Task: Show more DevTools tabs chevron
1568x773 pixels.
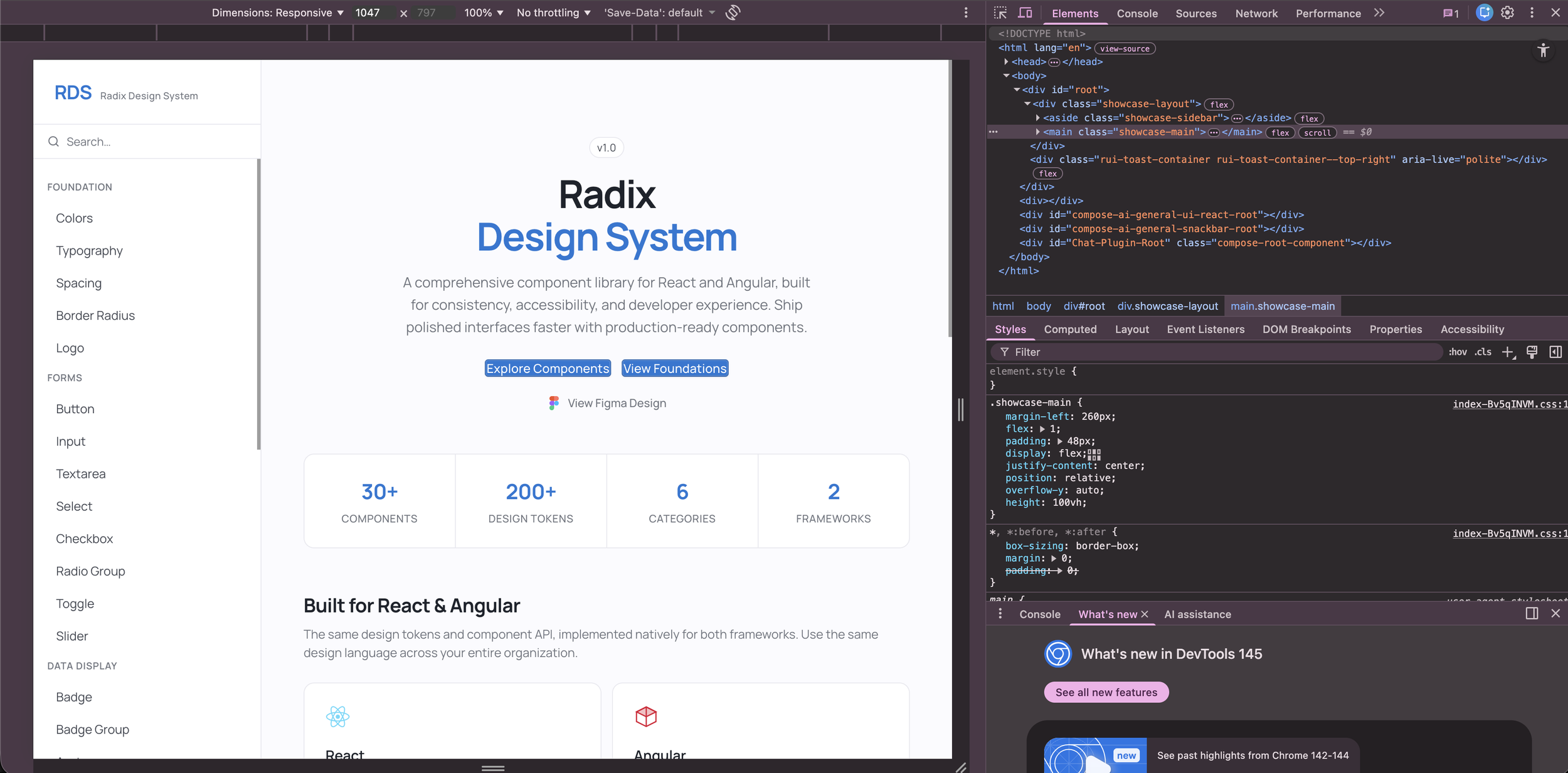Action: (x=1379, y=13)
